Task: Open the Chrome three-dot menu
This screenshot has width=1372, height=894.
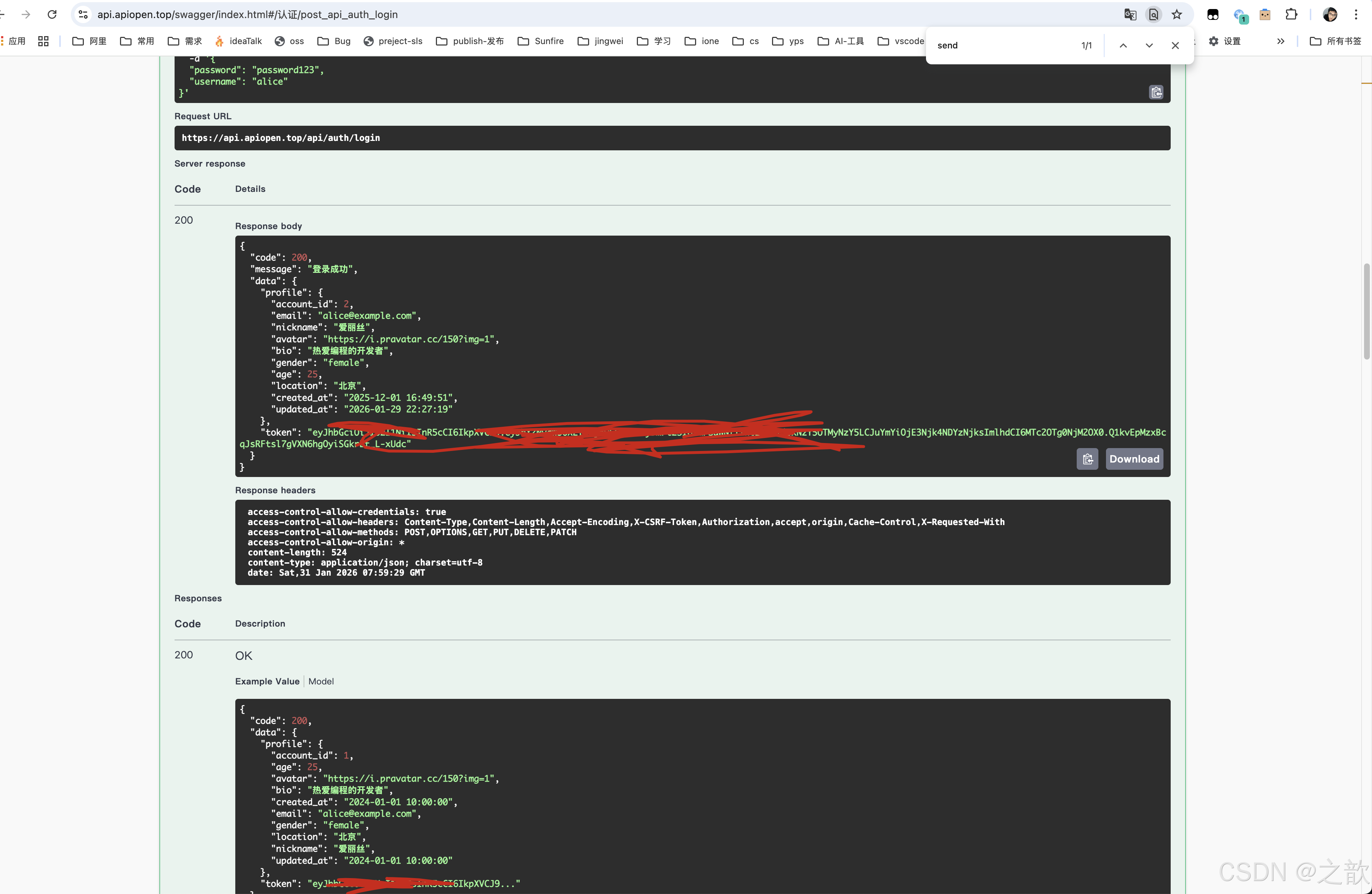Action: pos(1356,14)
